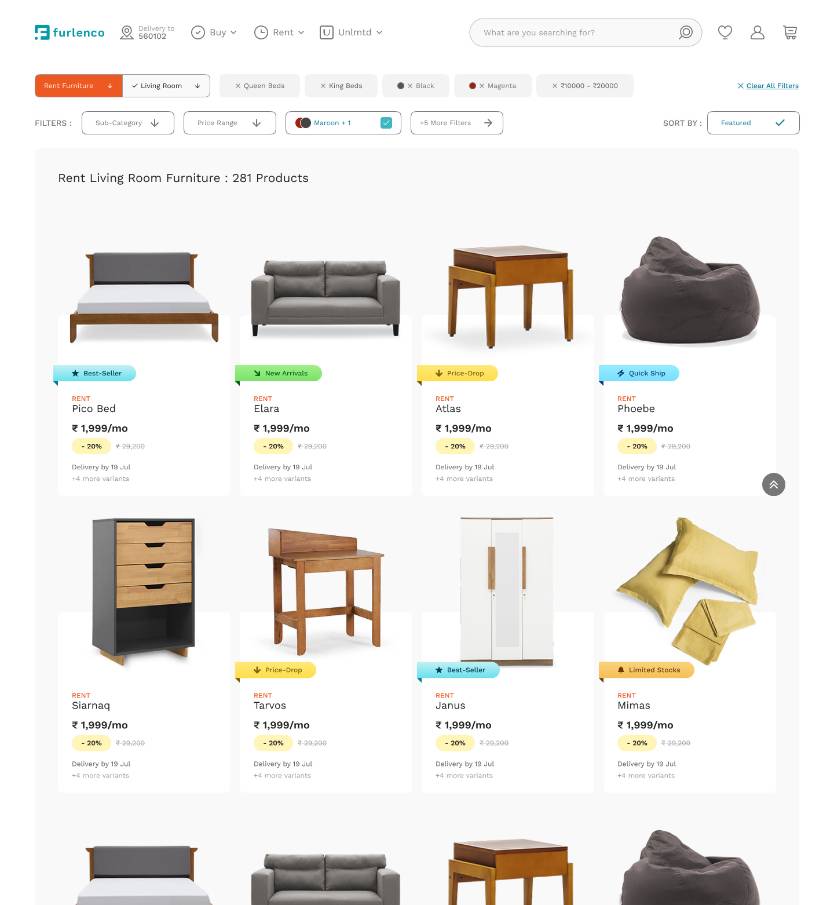Open the wishlist heart icon
The image size is (834, 905).
point(725,32)
